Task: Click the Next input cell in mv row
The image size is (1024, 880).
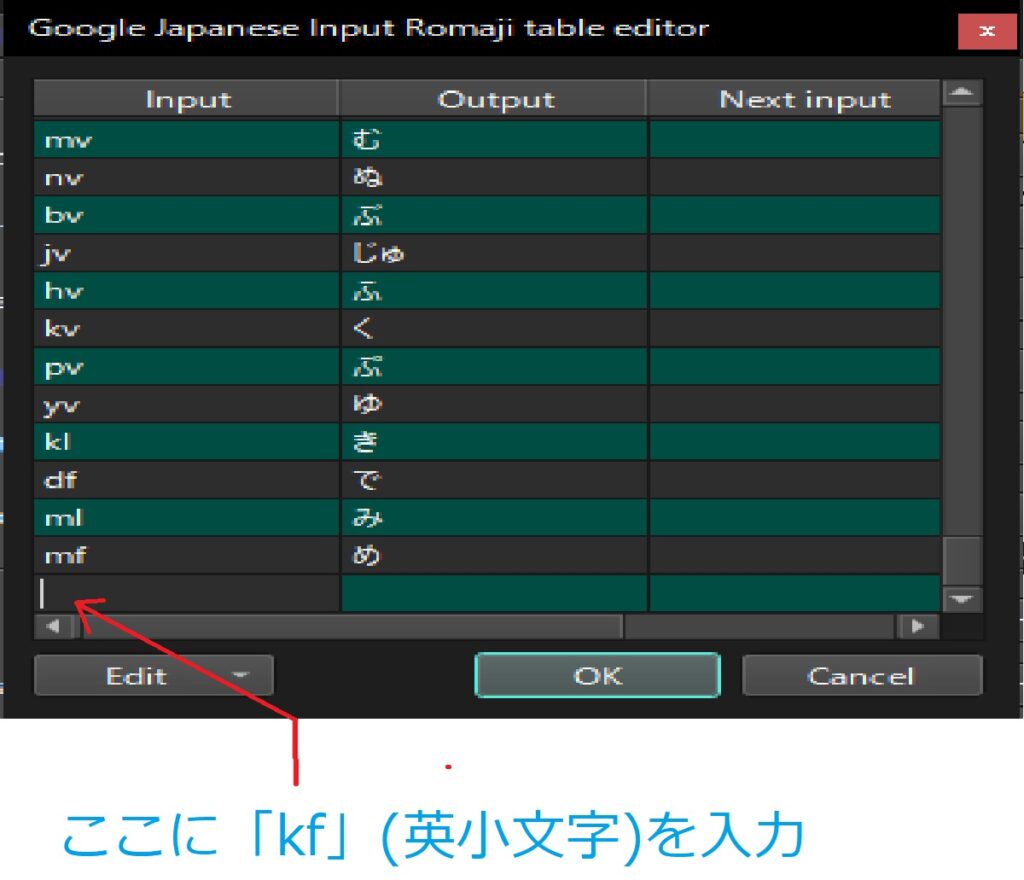Action: coord(794,139)
